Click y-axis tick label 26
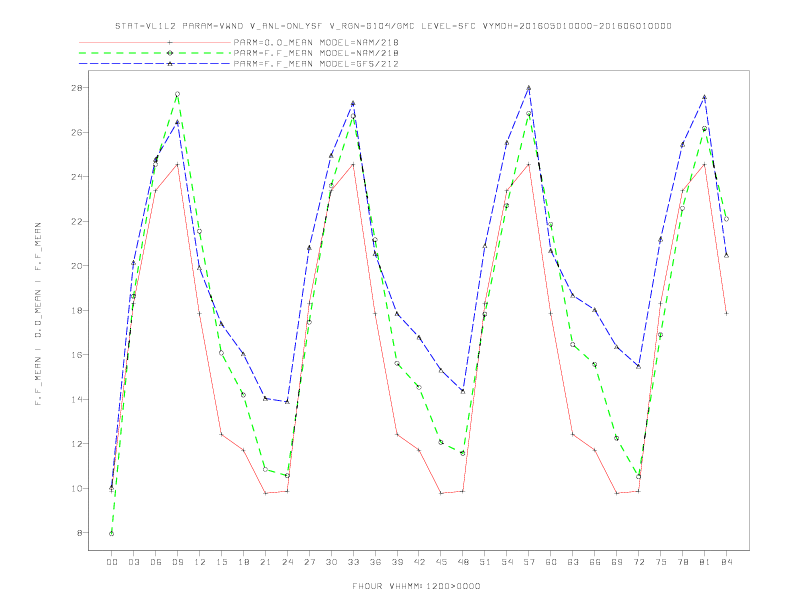This screenshot has width=792, height=612. [78, 132]
